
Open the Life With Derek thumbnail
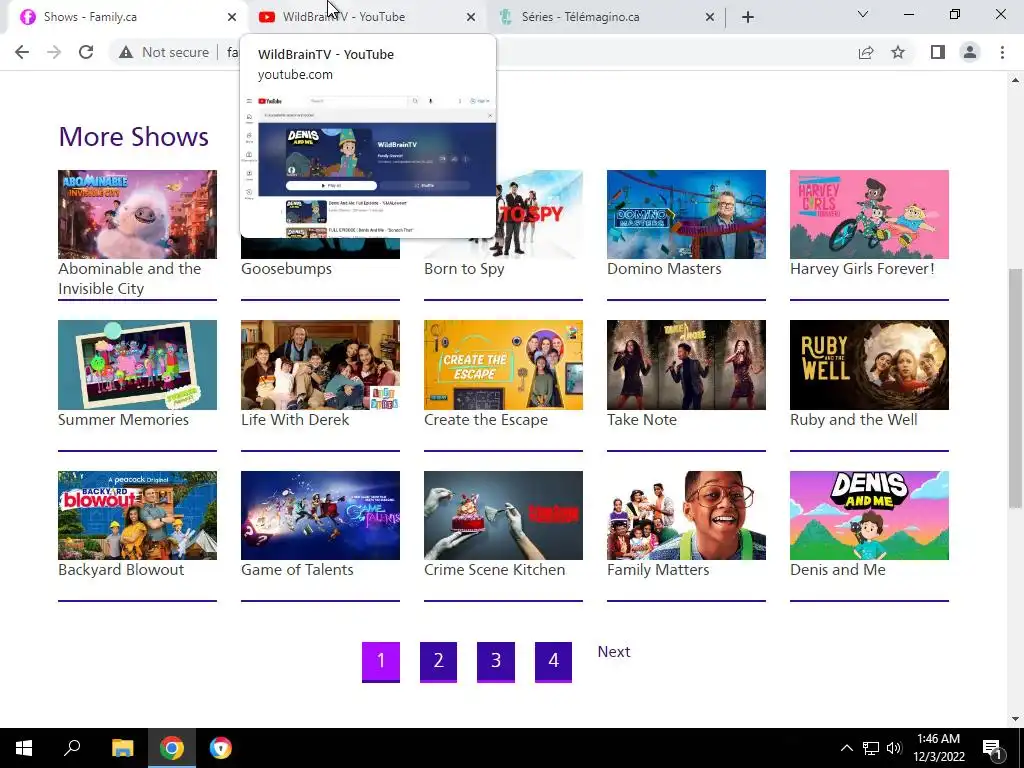320,365
